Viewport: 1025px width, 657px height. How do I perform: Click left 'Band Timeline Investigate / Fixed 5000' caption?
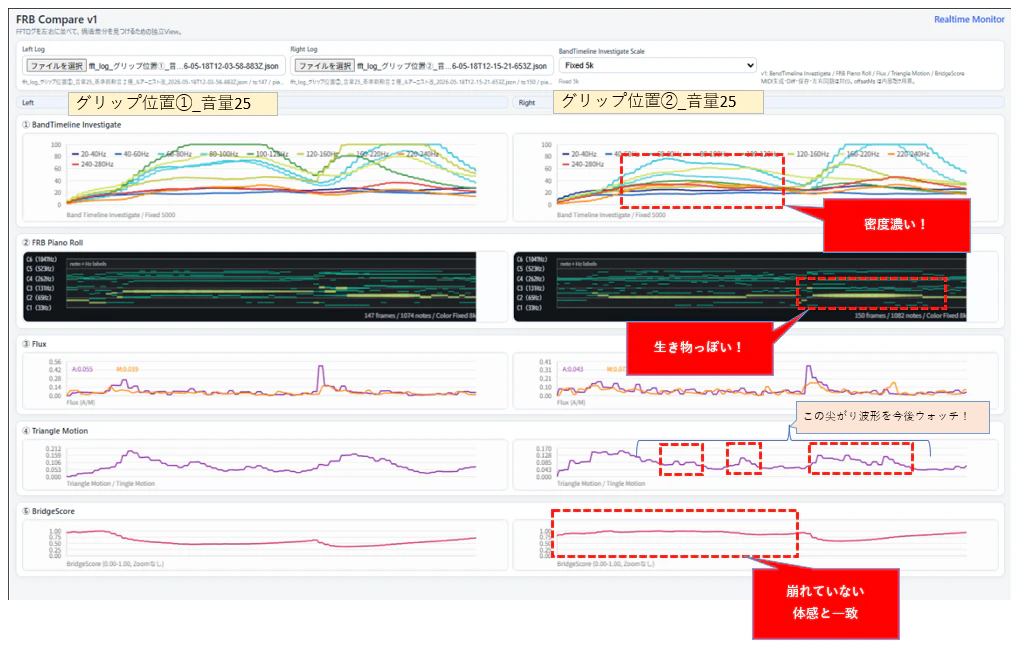(121, 215)
